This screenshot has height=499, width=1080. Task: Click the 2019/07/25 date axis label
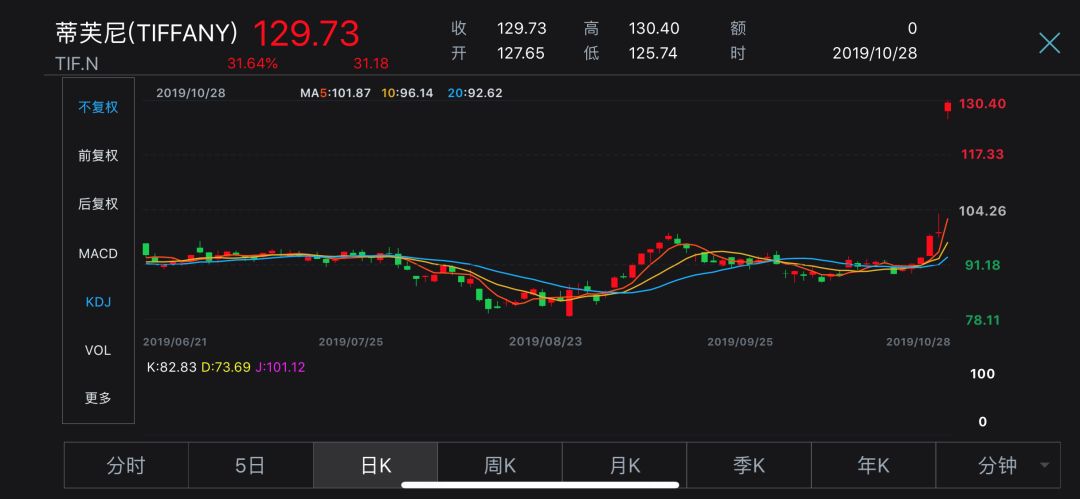pos(351,341)
